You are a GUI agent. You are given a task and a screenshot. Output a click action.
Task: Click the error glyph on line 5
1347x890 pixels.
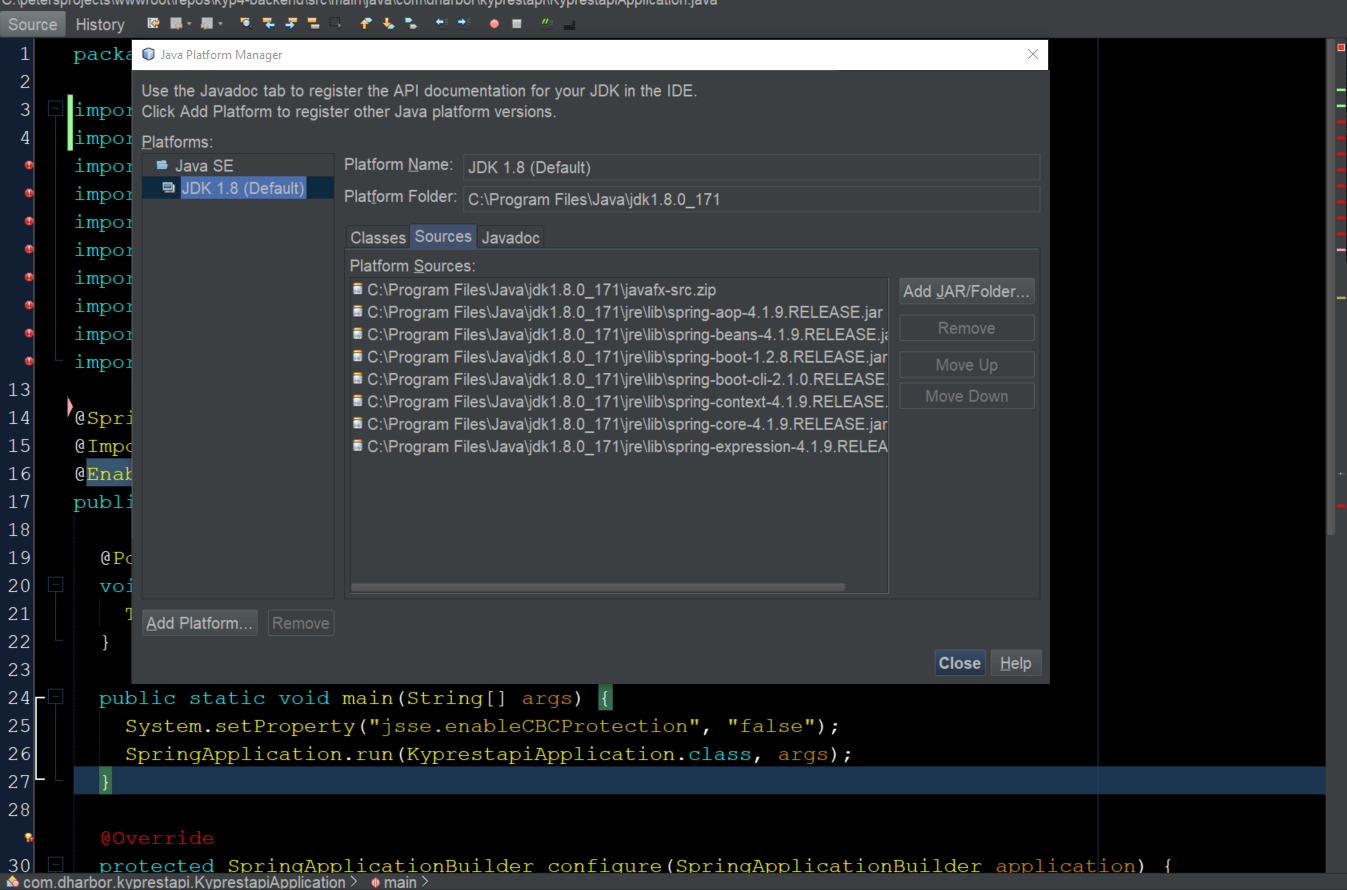(x=30, y=165)
